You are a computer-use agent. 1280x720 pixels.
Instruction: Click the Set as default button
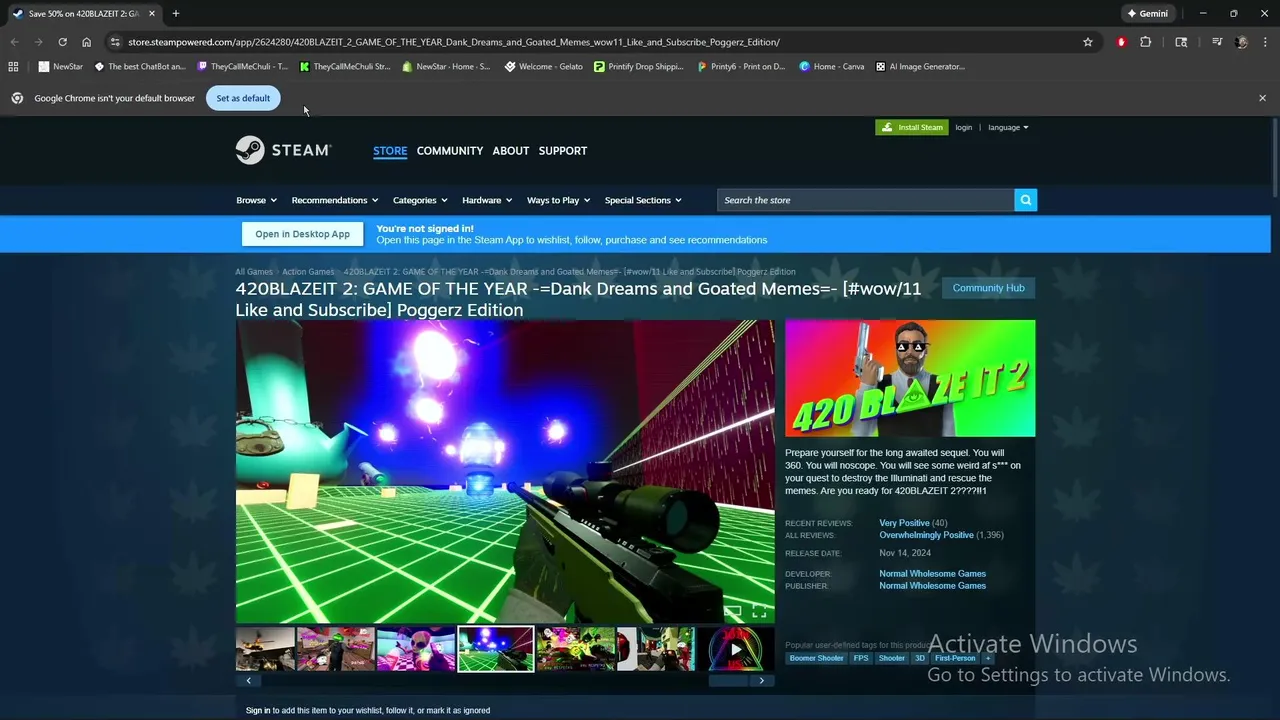pyautogui.click(x=243, y=98)
